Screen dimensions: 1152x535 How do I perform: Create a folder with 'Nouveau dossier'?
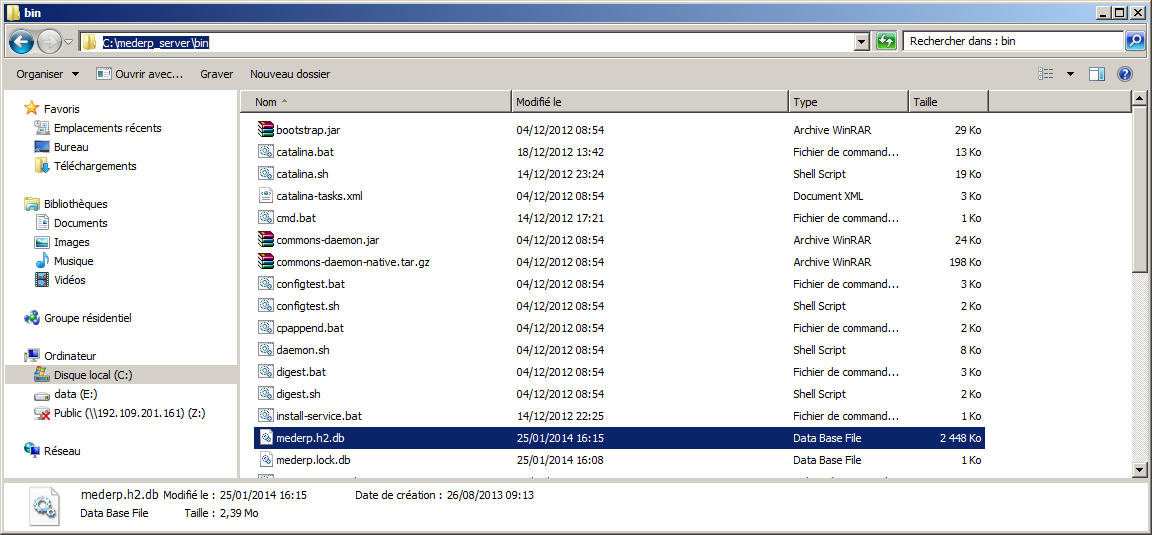(x=290, y=74)
